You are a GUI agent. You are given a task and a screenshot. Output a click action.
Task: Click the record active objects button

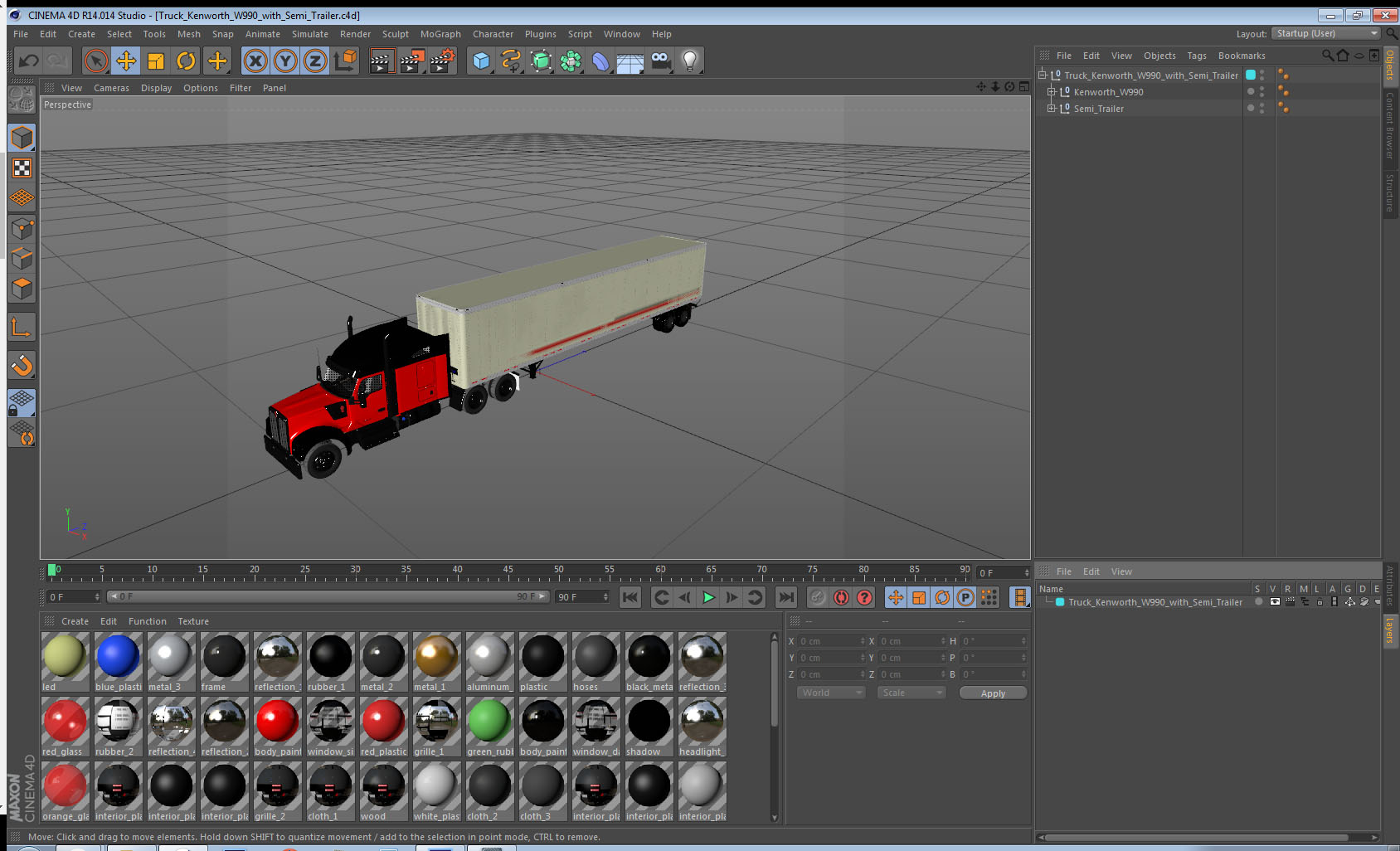818,597
